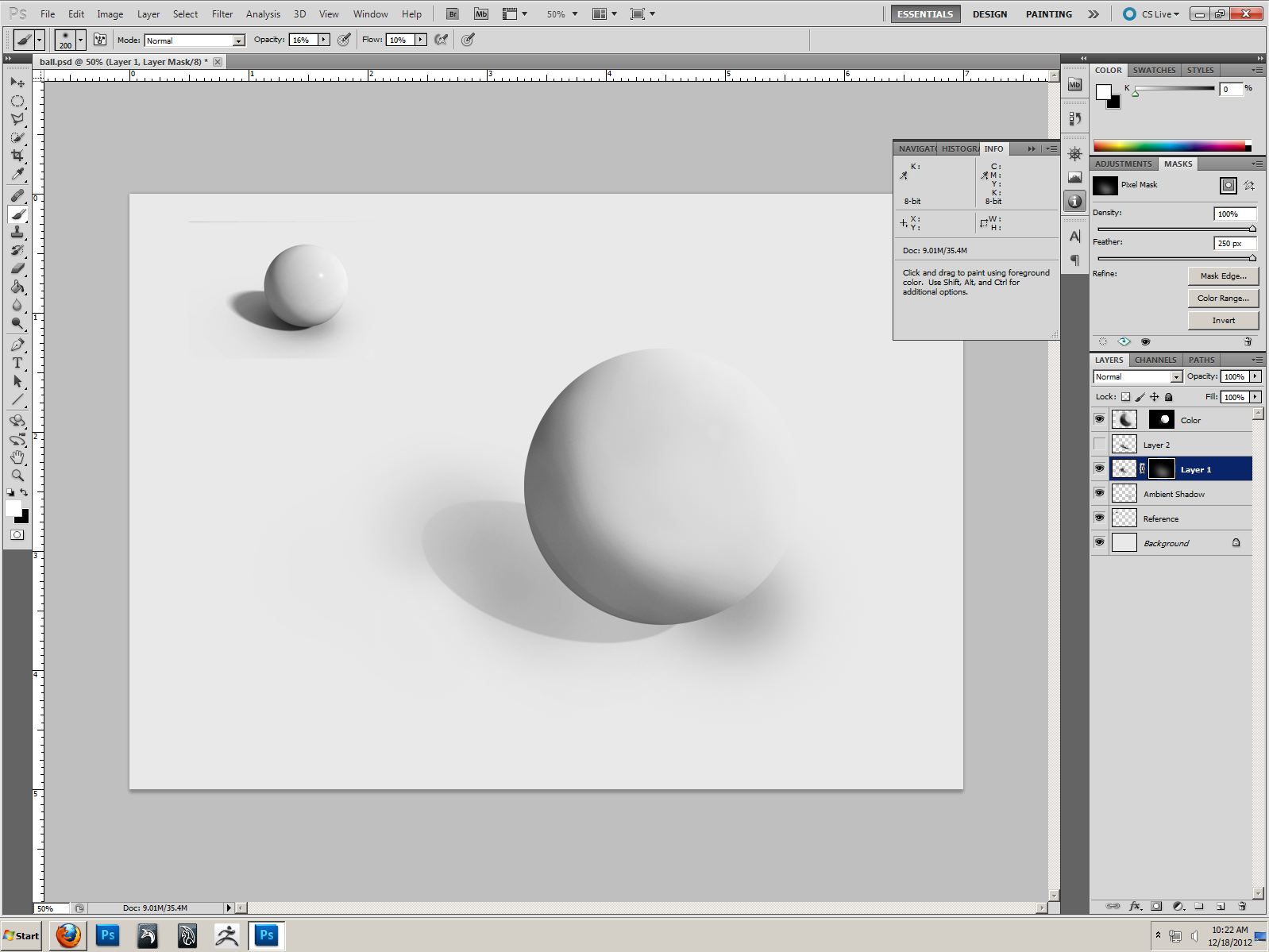The image size is (1269, 952).
Task: Open the brush Mode dropdown
Action: pyautogui.click(x=195, y=40)
